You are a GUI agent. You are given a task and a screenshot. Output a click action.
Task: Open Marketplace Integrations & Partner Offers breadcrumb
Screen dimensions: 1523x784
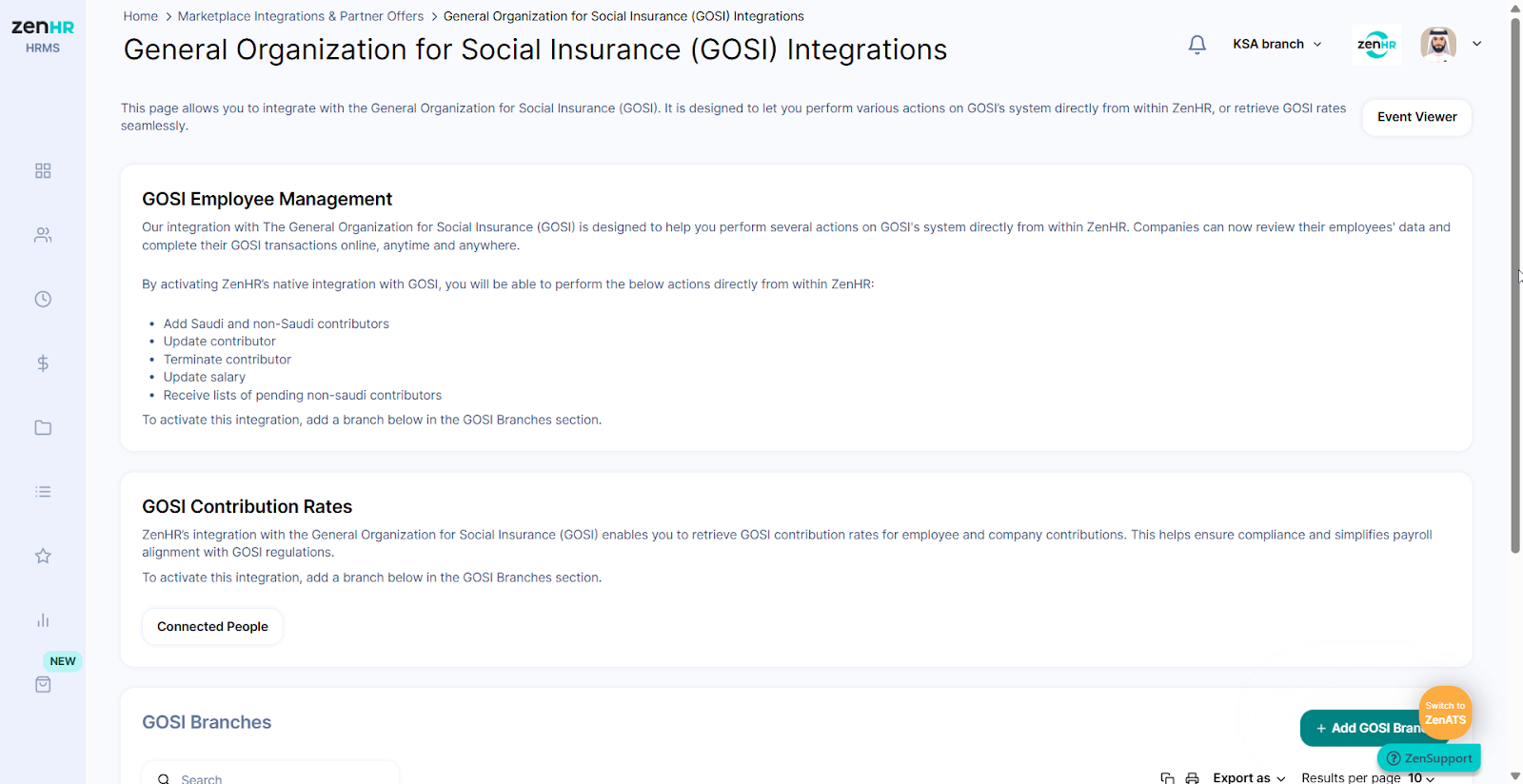301,16
